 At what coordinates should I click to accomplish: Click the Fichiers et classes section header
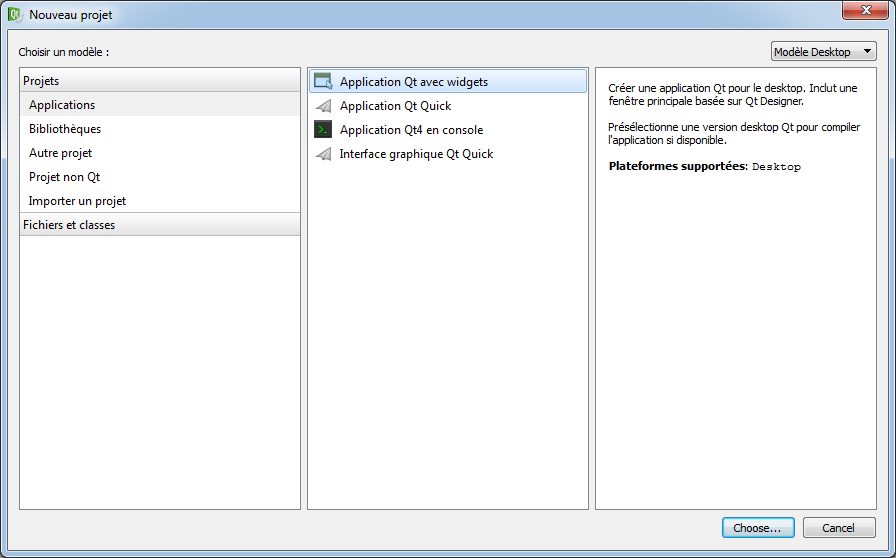159,225
